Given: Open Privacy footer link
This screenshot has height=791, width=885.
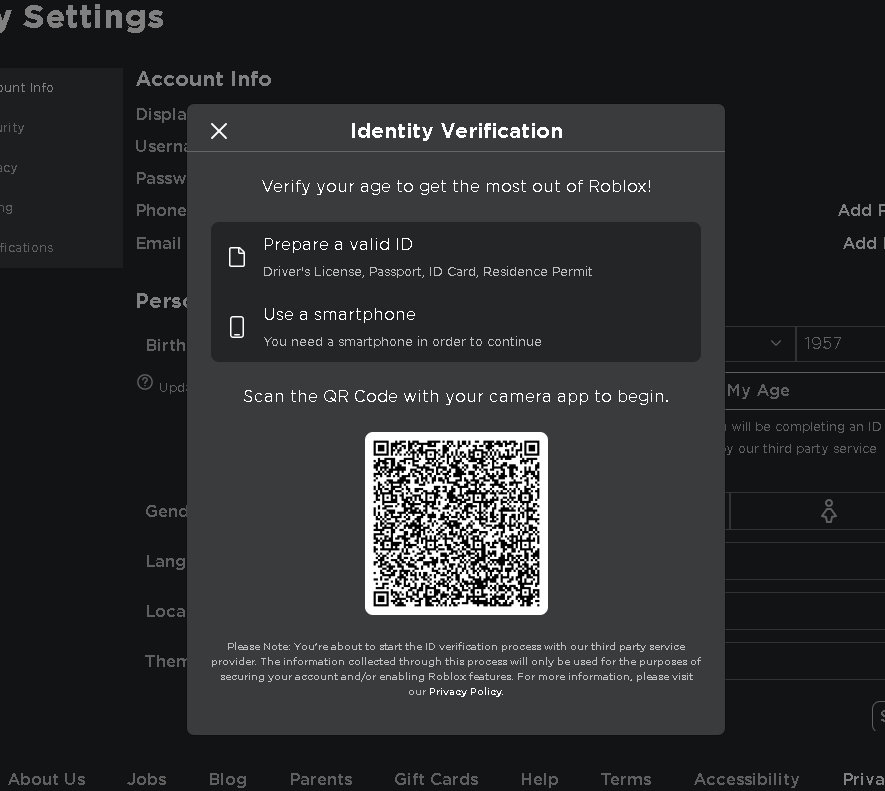Looking at the screenshot, I should (x=864, y=779).
